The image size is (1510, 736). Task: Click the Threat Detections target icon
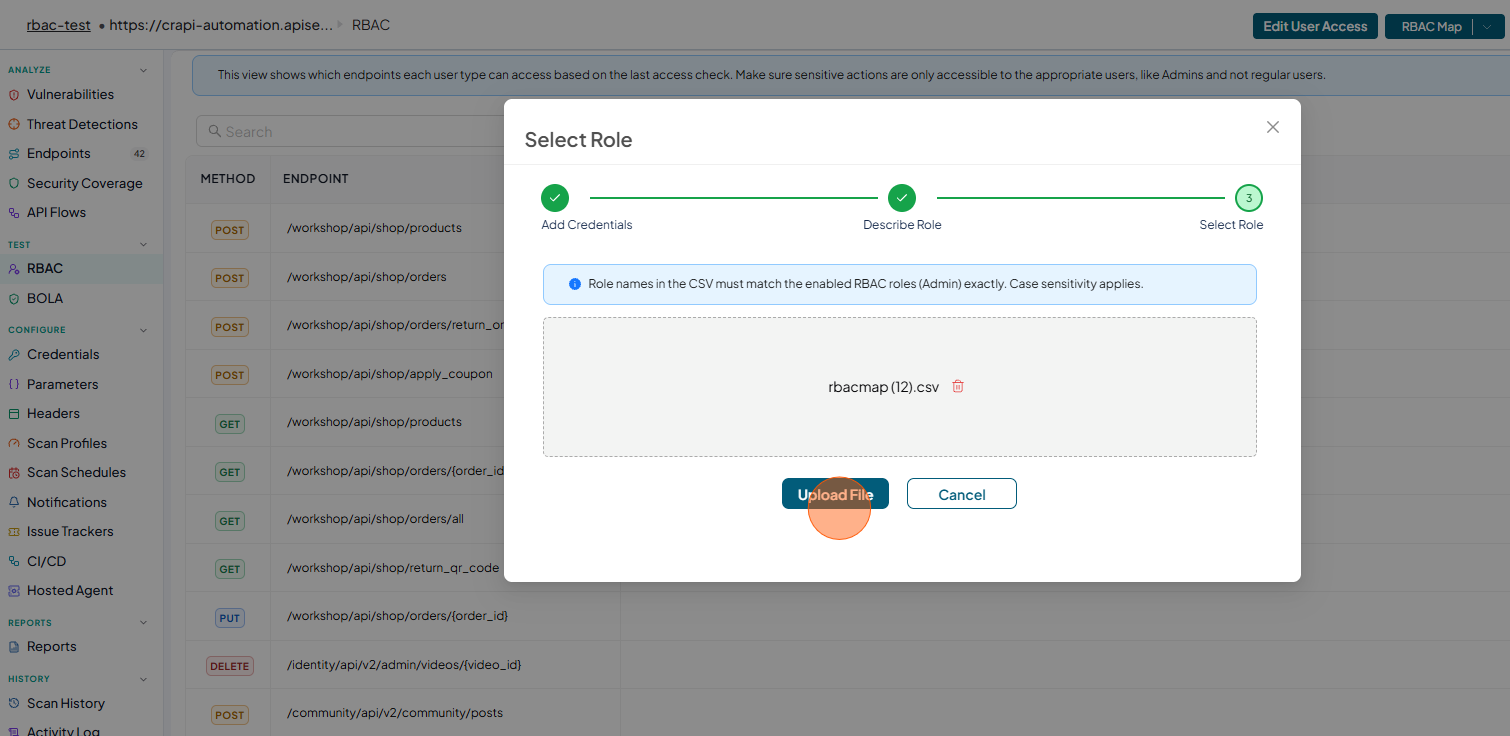click(x=14, y=124)
